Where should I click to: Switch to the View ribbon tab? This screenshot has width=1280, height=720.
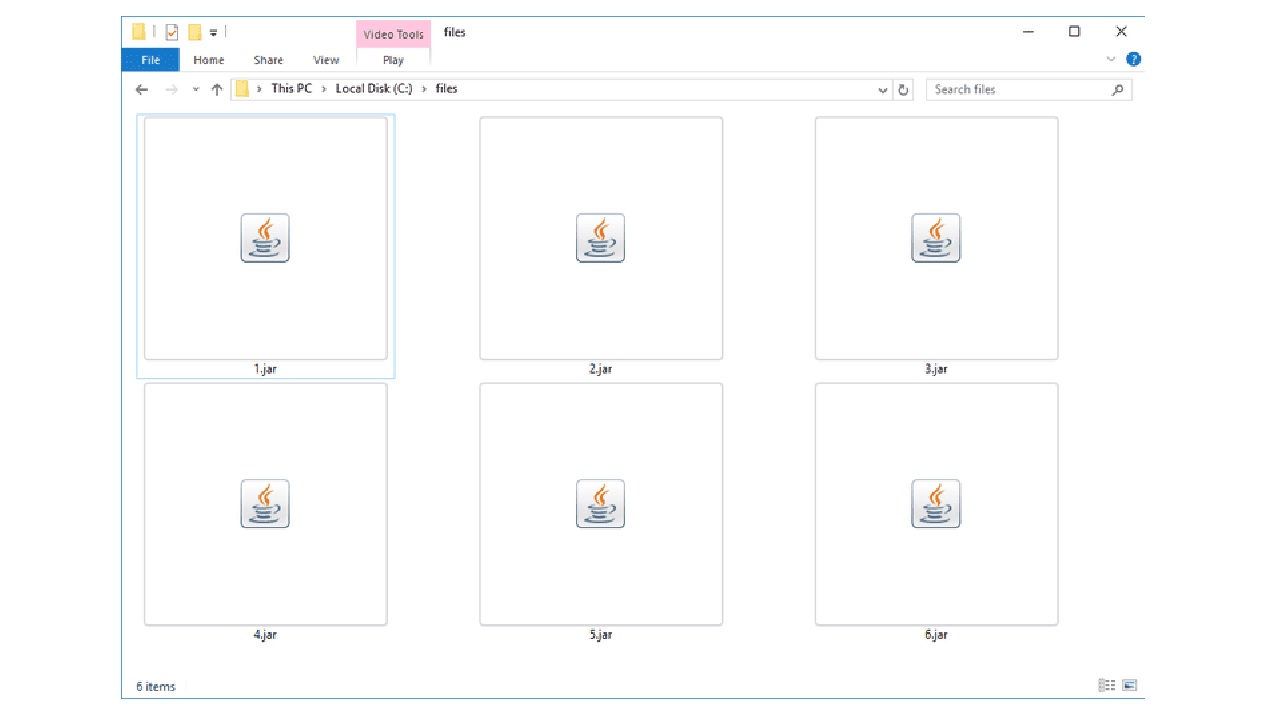coord(326,60)
